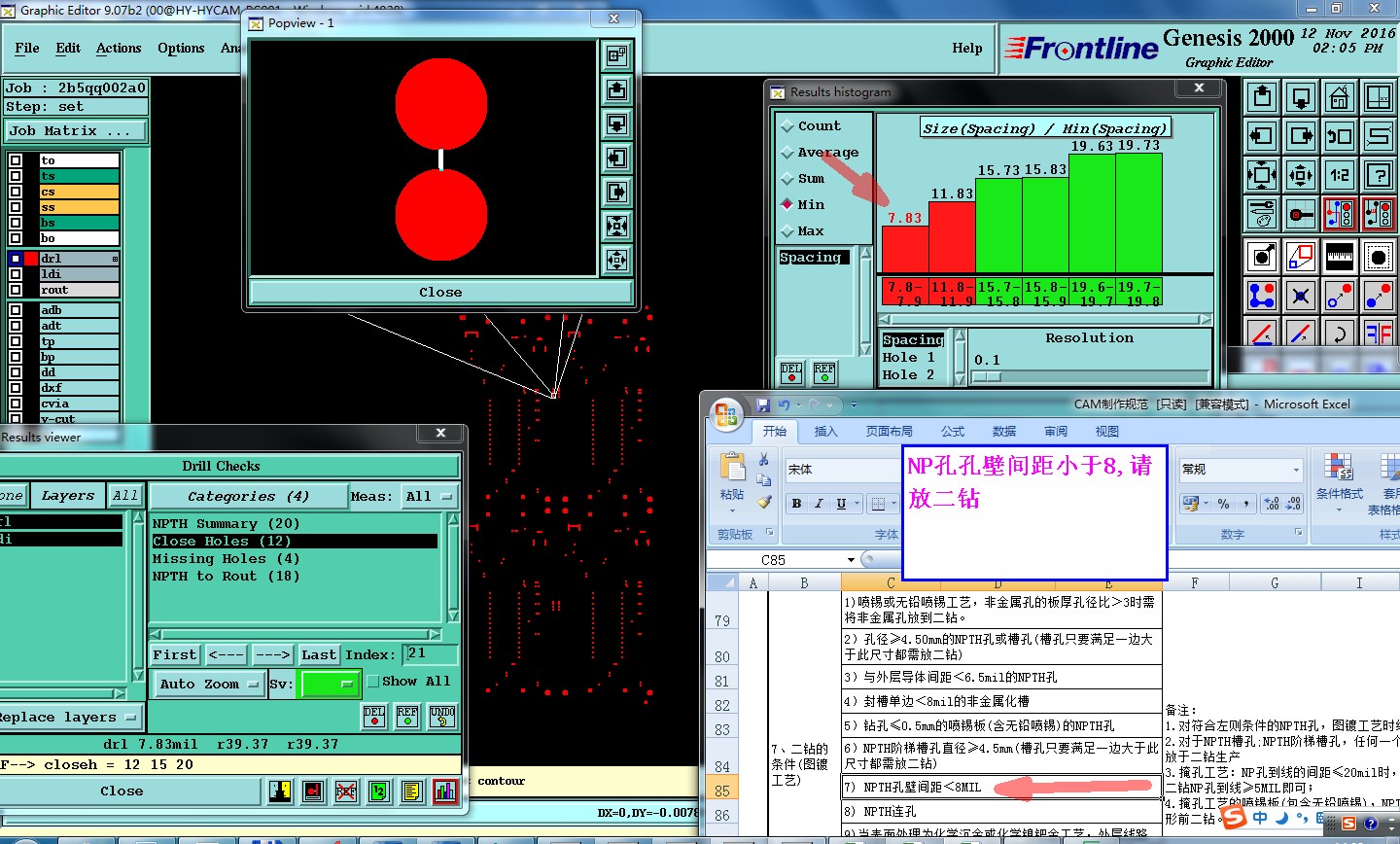Select the Sum radio option in histogram
The width and height of the screenshot is (1400, 844).
tap(802, 179)
